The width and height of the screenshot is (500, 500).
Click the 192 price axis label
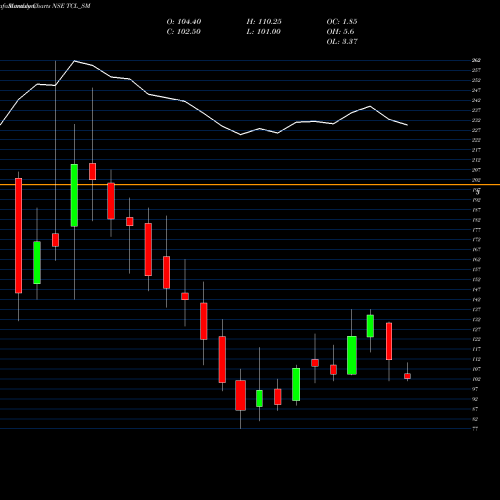click(476, 200)
